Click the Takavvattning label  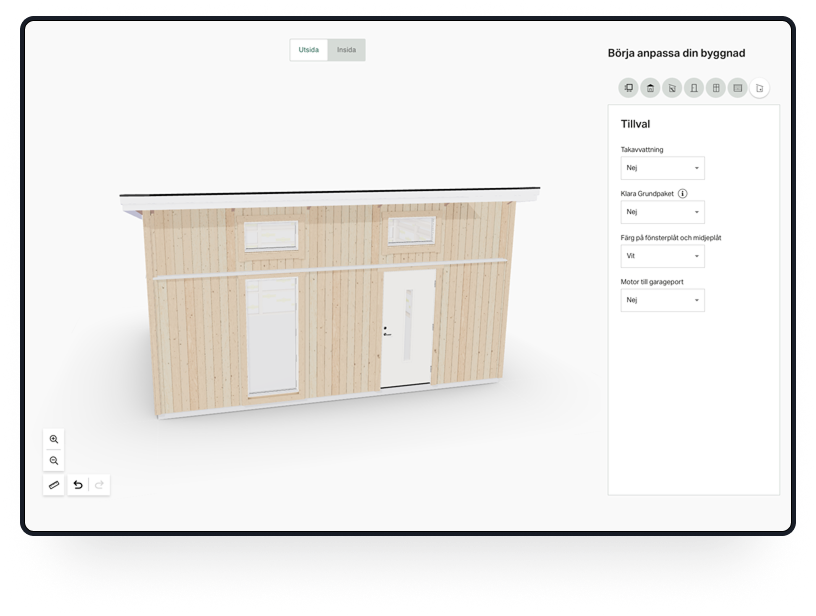[642, 150]
